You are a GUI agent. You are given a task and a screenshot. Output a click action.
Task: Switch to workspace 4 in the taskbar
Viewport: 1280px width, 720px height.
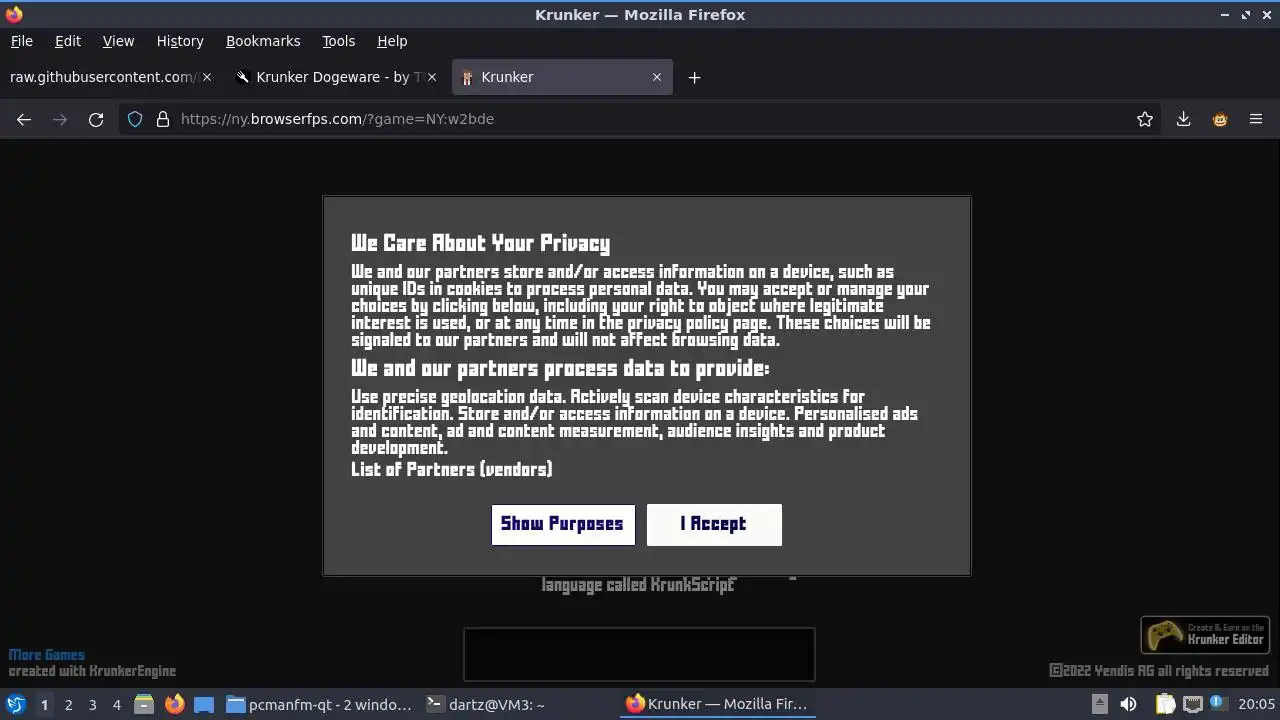[116, 704]
